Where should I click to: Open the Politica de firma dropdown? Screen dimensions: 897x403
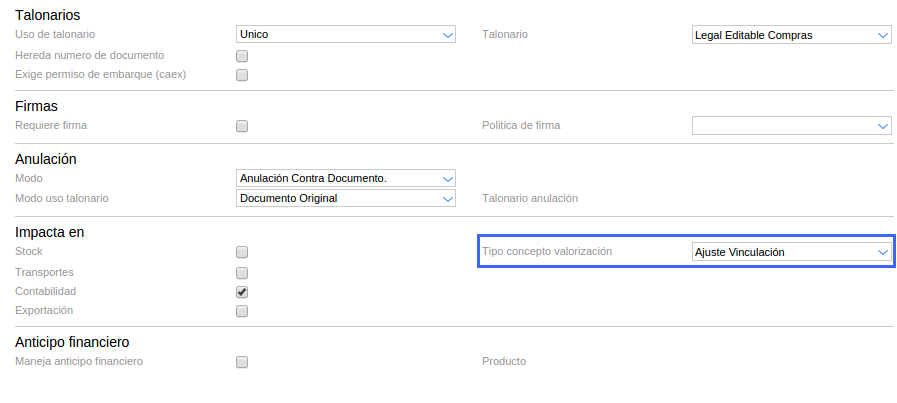(x=791, y=126)
